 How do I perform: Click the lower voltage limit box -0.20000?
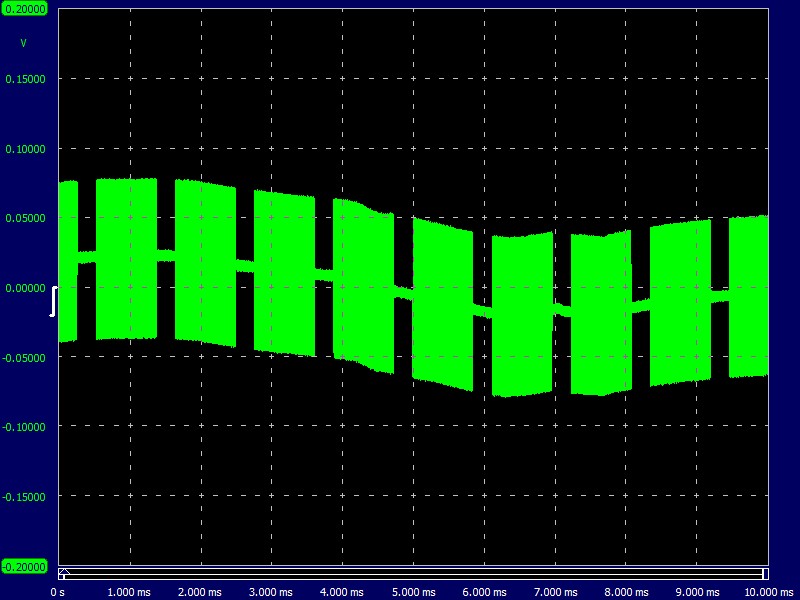24,566
